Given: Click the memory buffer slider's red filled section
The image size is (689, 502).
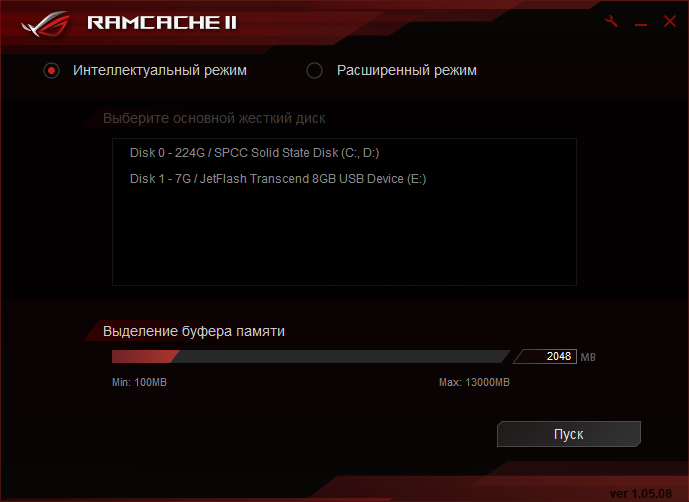Looking at the screenshot, I should coord(145,356).
